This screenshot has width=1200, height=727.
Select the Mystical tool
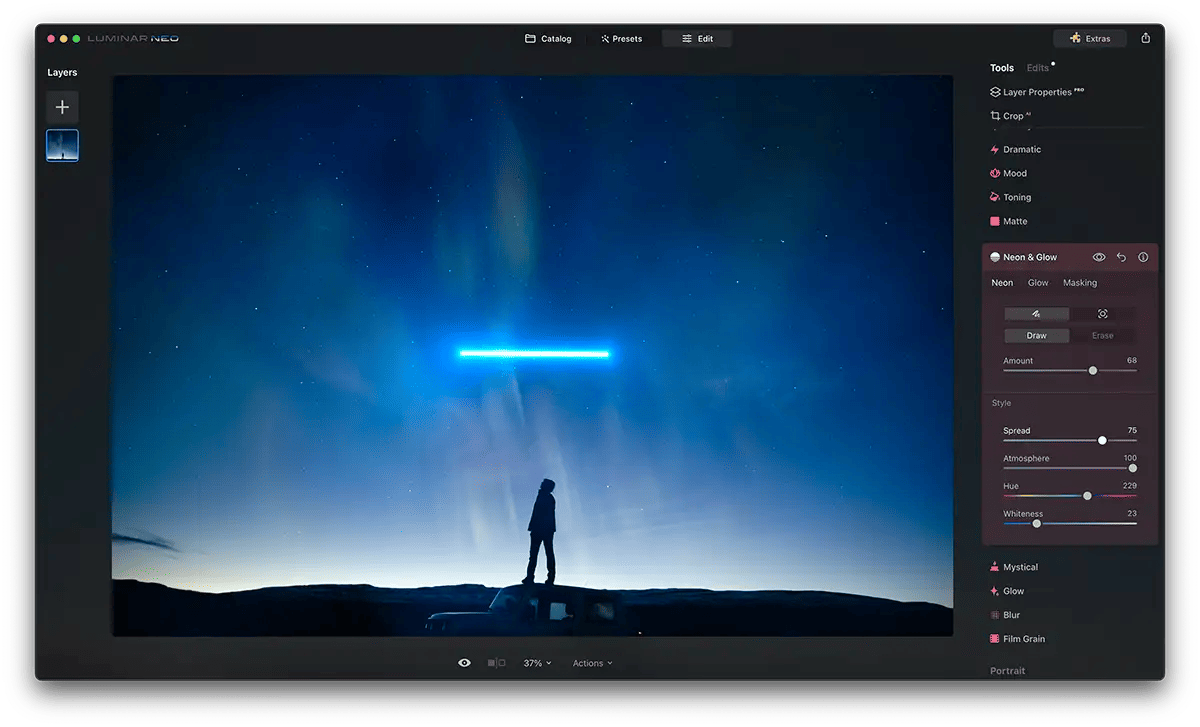point(1021,567)
